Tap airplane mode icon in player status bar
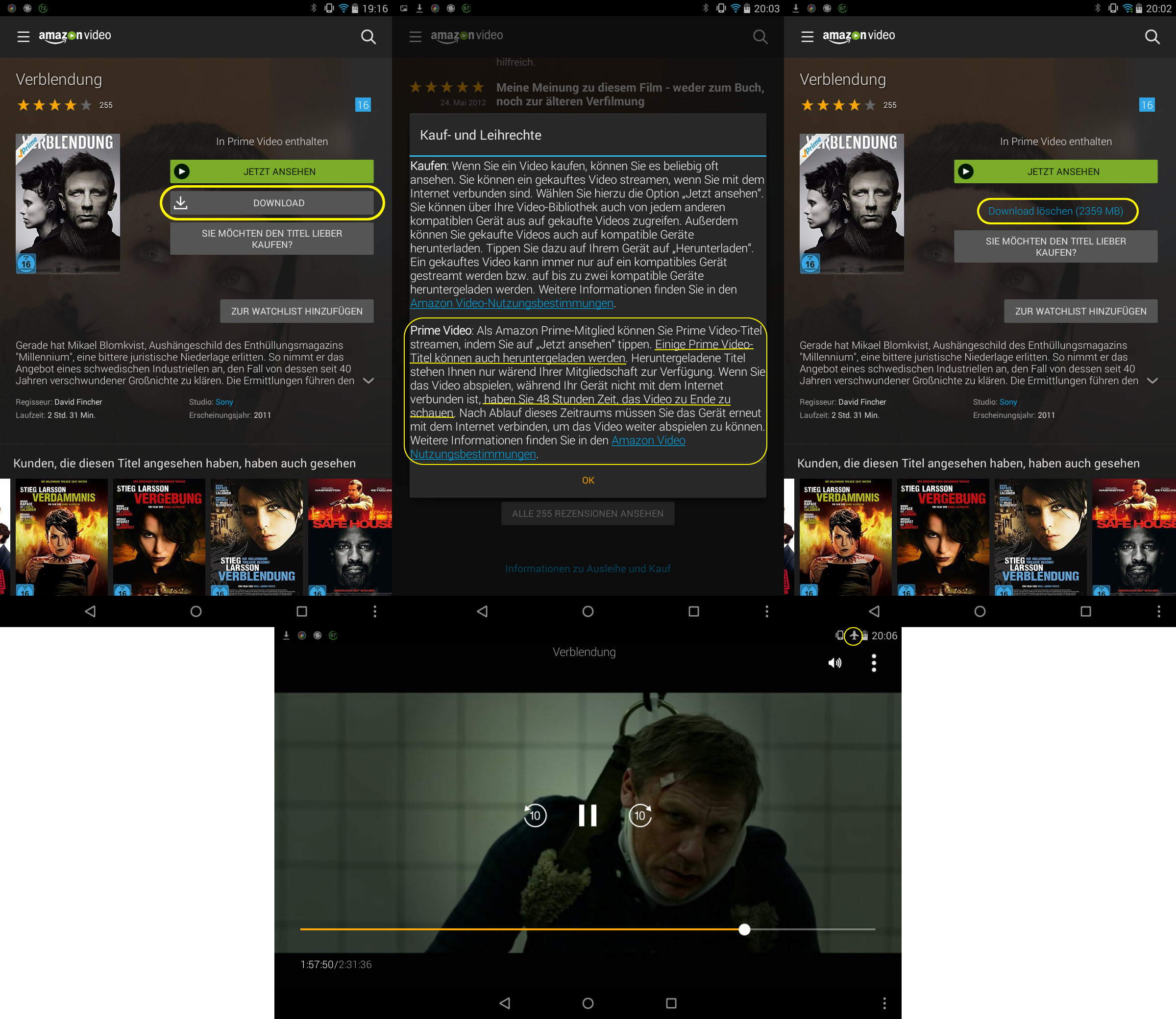Viewport: 1176px width, 1019px height. tap(854, 636)
